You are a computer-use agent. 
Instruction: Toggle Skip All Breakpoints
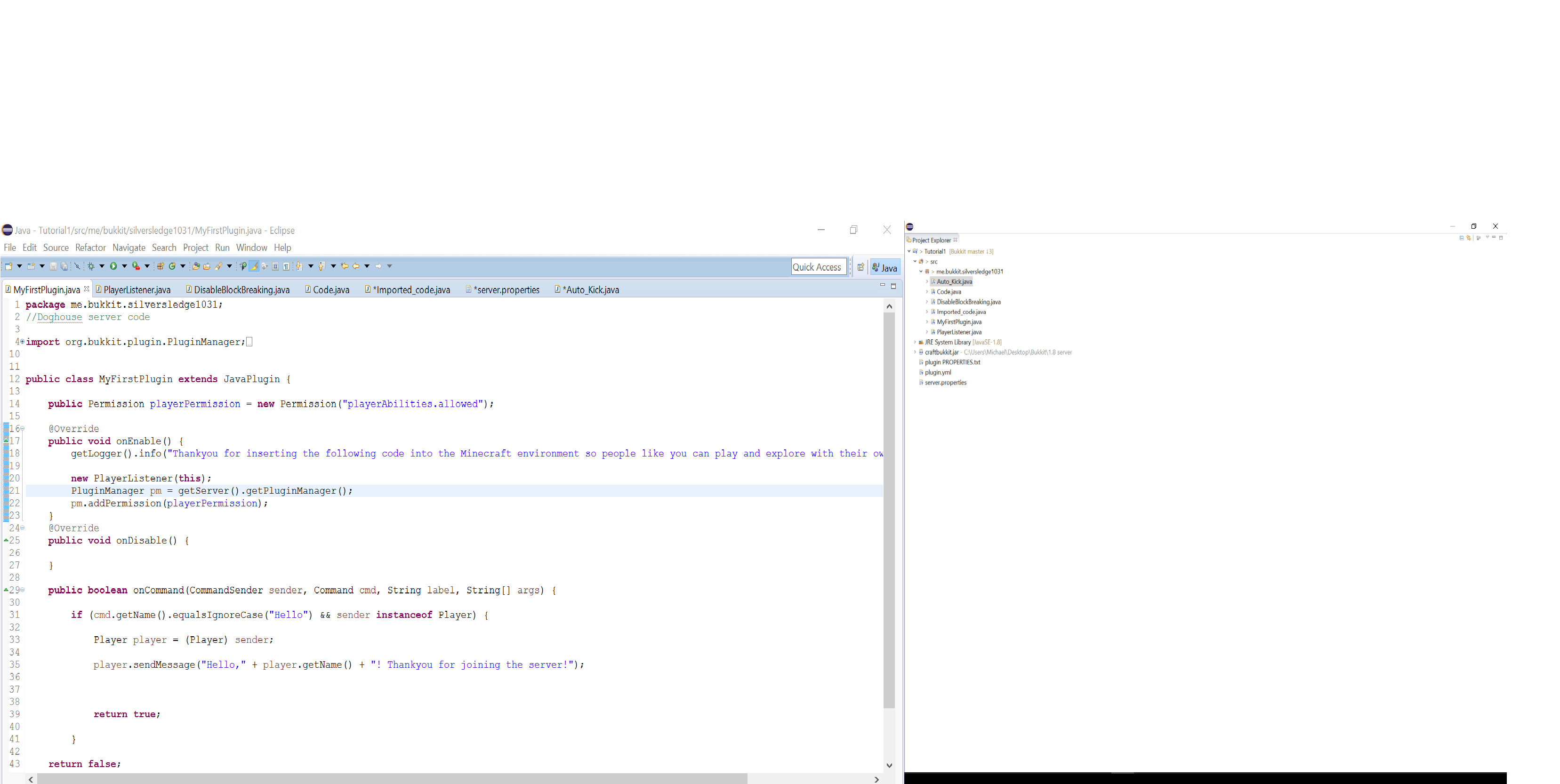point(78,267)
